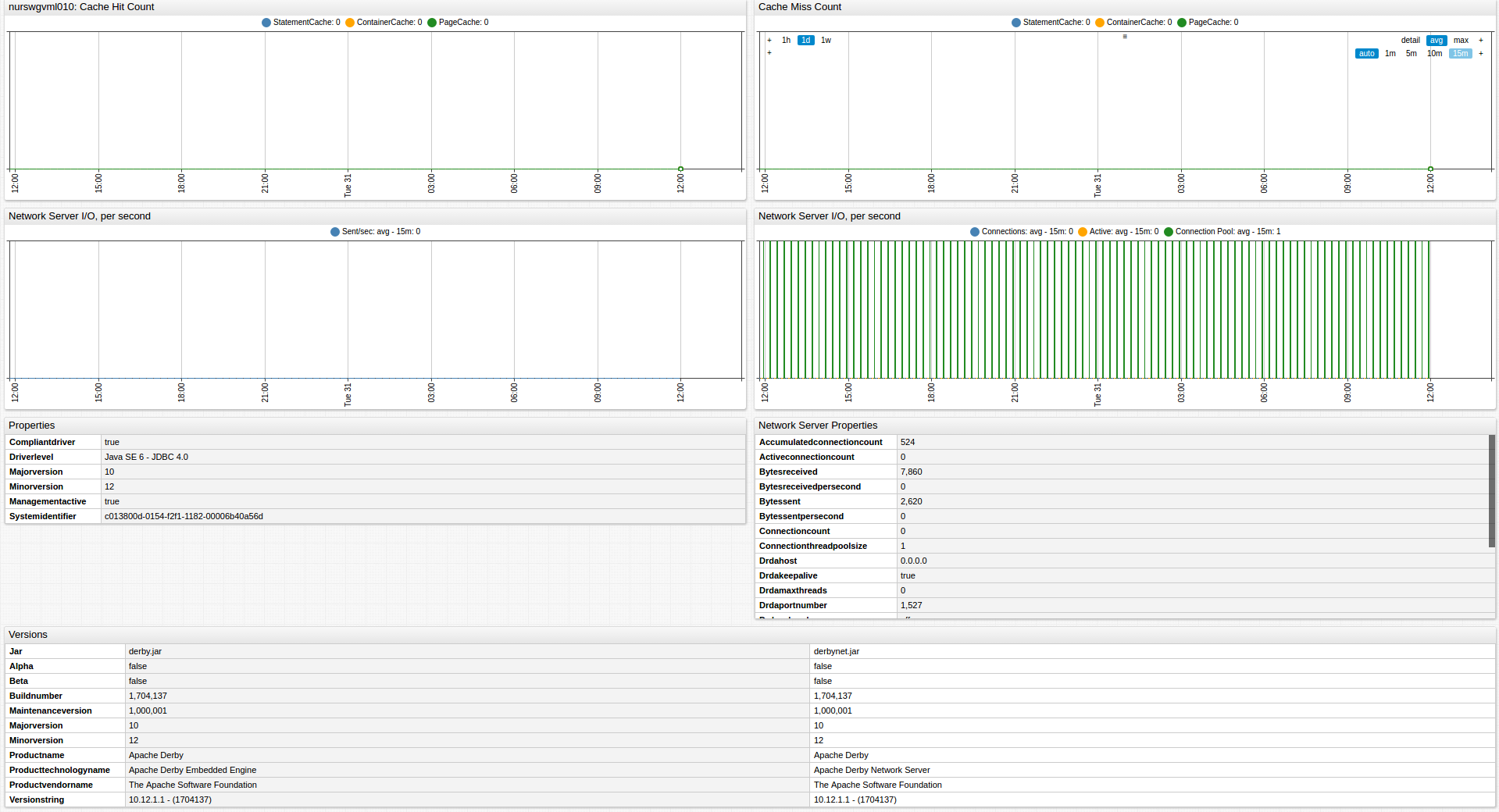Click the Connectionthreadpoolsize property name
Screen dimensions: 1499x812
813,547
